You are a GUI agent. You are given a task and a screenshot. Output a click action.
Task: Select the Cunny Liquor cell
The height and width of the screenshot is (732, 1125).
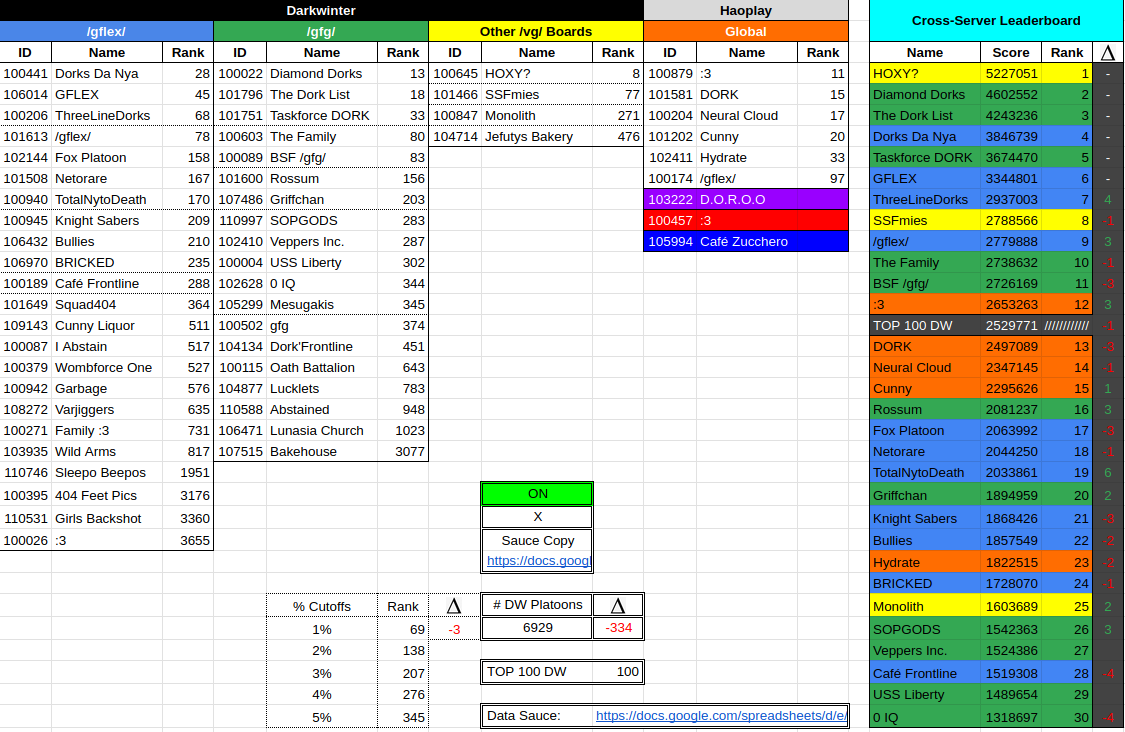(x=107, y=325)
